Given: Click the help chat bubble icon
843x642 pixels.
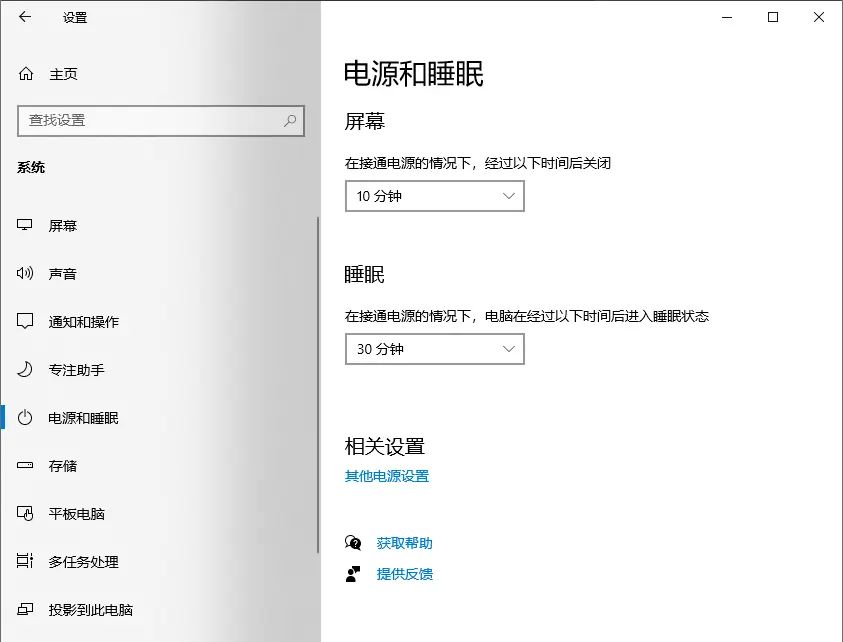Looking at the screenshot, I should point(353,543).
